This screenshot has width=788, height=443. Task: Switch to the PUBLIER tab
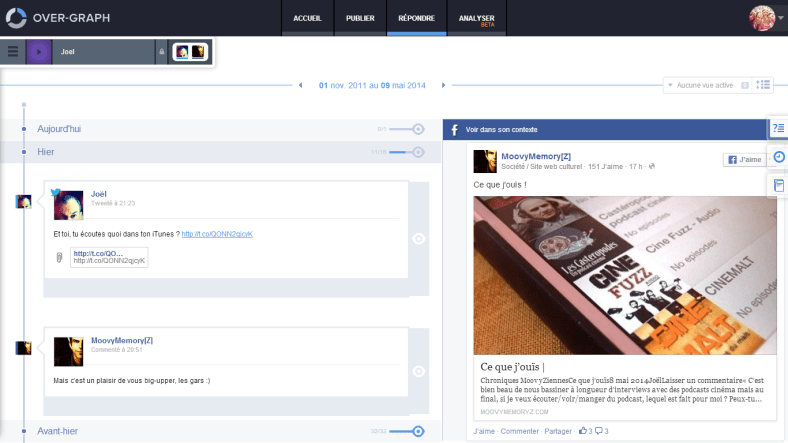point(360,18)
